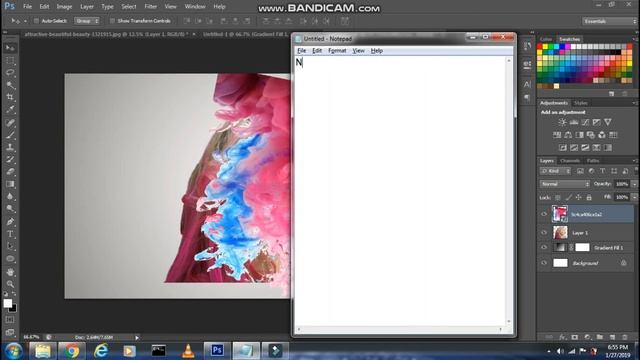Add a layer mask using the panel icon

tap(575, 337)
